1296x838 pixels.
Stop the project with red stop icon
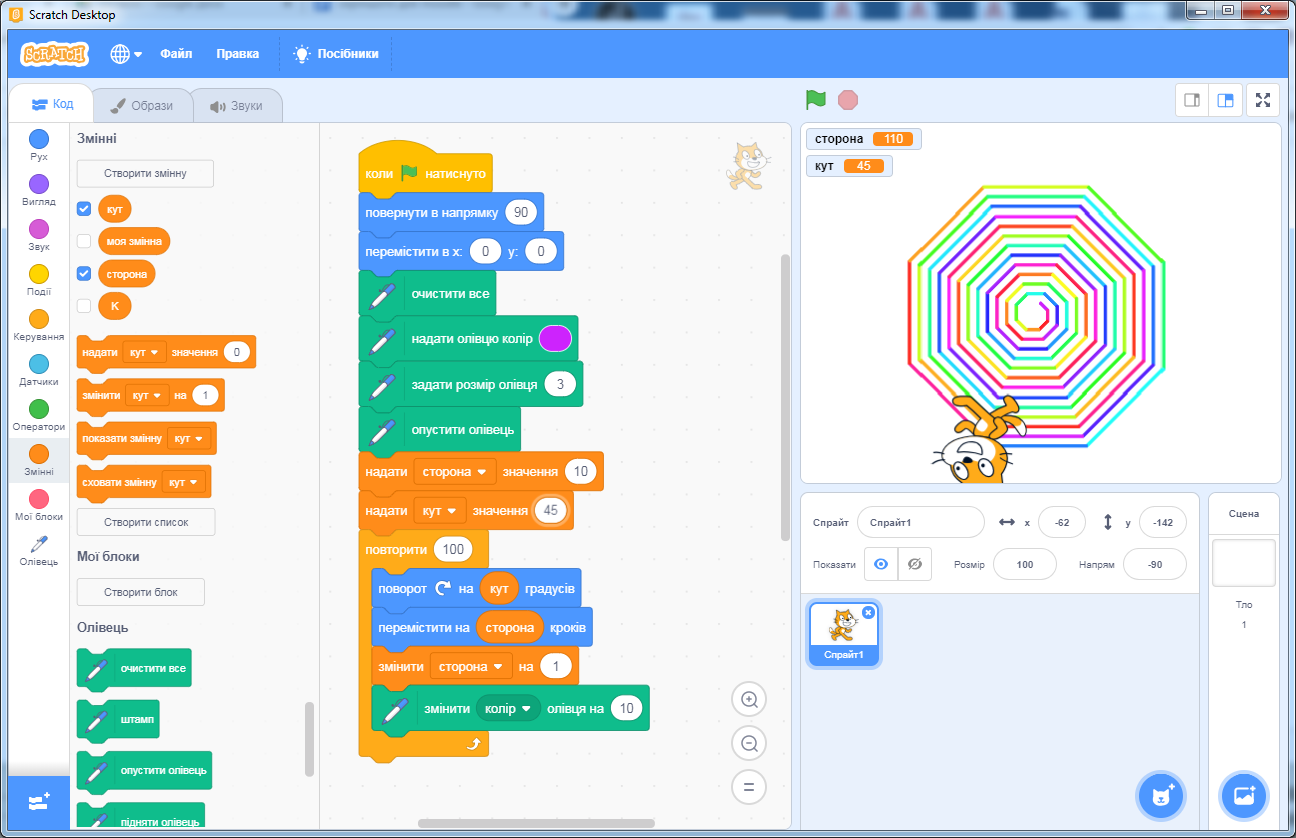tap(848, 100)
